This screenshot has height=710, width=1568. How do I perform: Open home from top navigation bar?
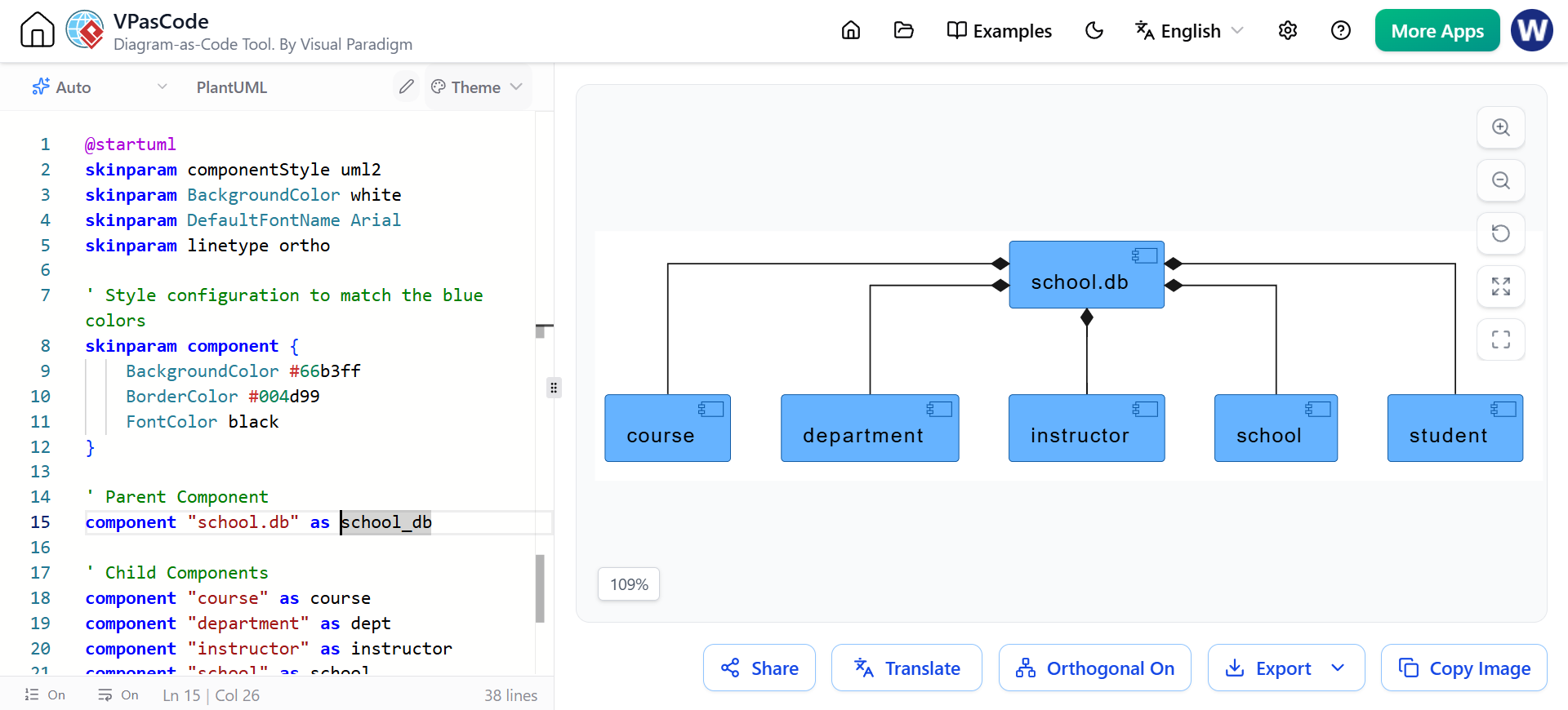851,30
